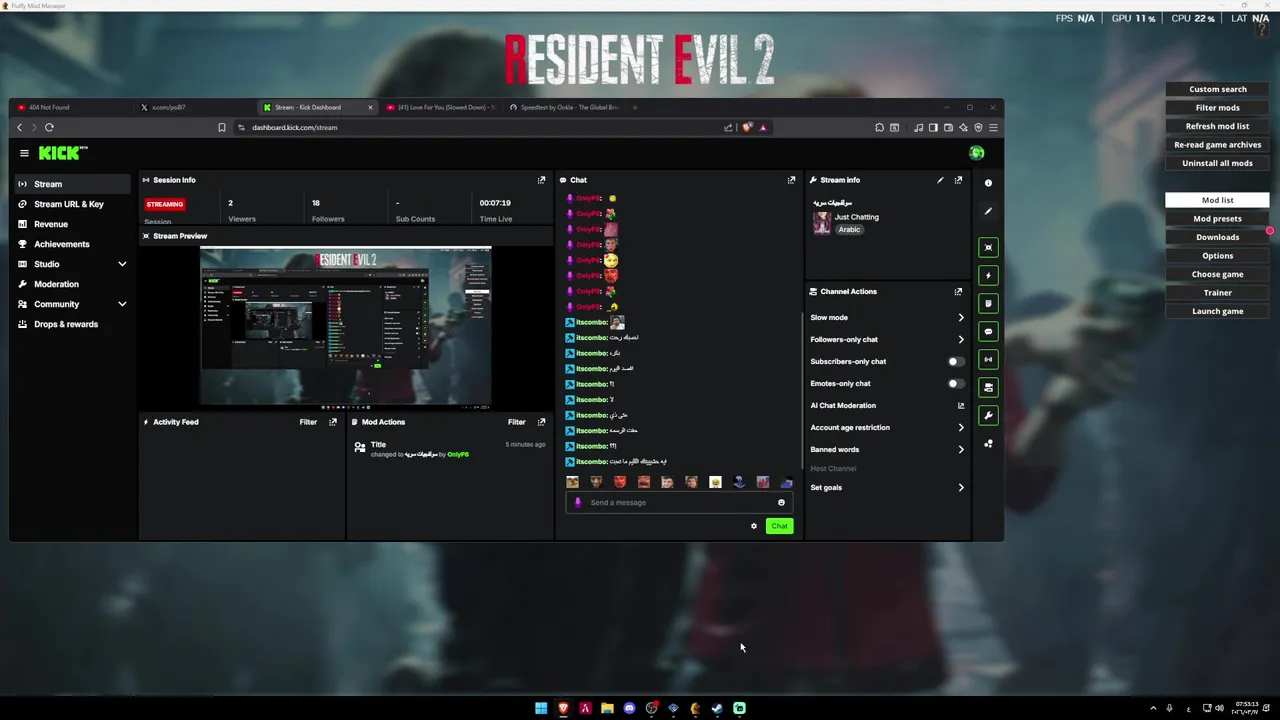Open File Explorer from the taskbar
The width and height of the screenshot is (1280, 720).
tap(607, 708)
